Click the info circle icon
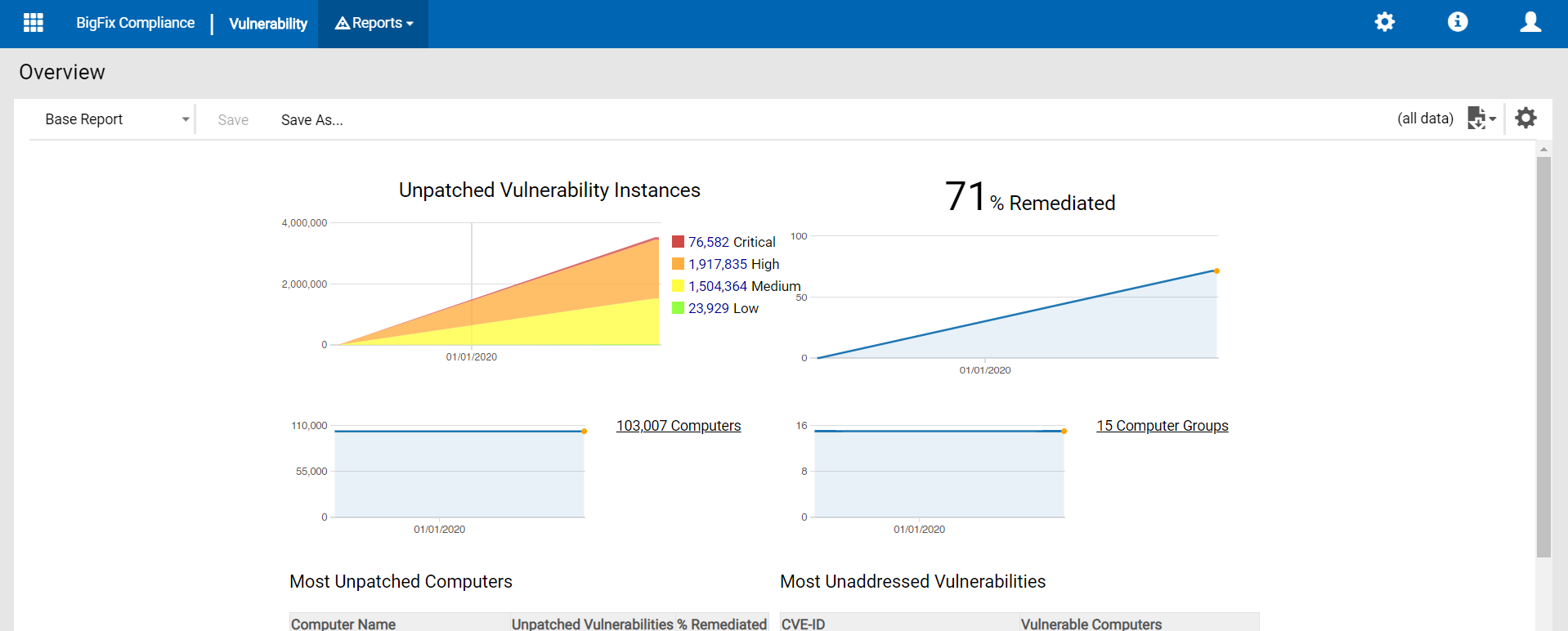This screenshot has height=631, width=1568. click(x=1457, y=22)
